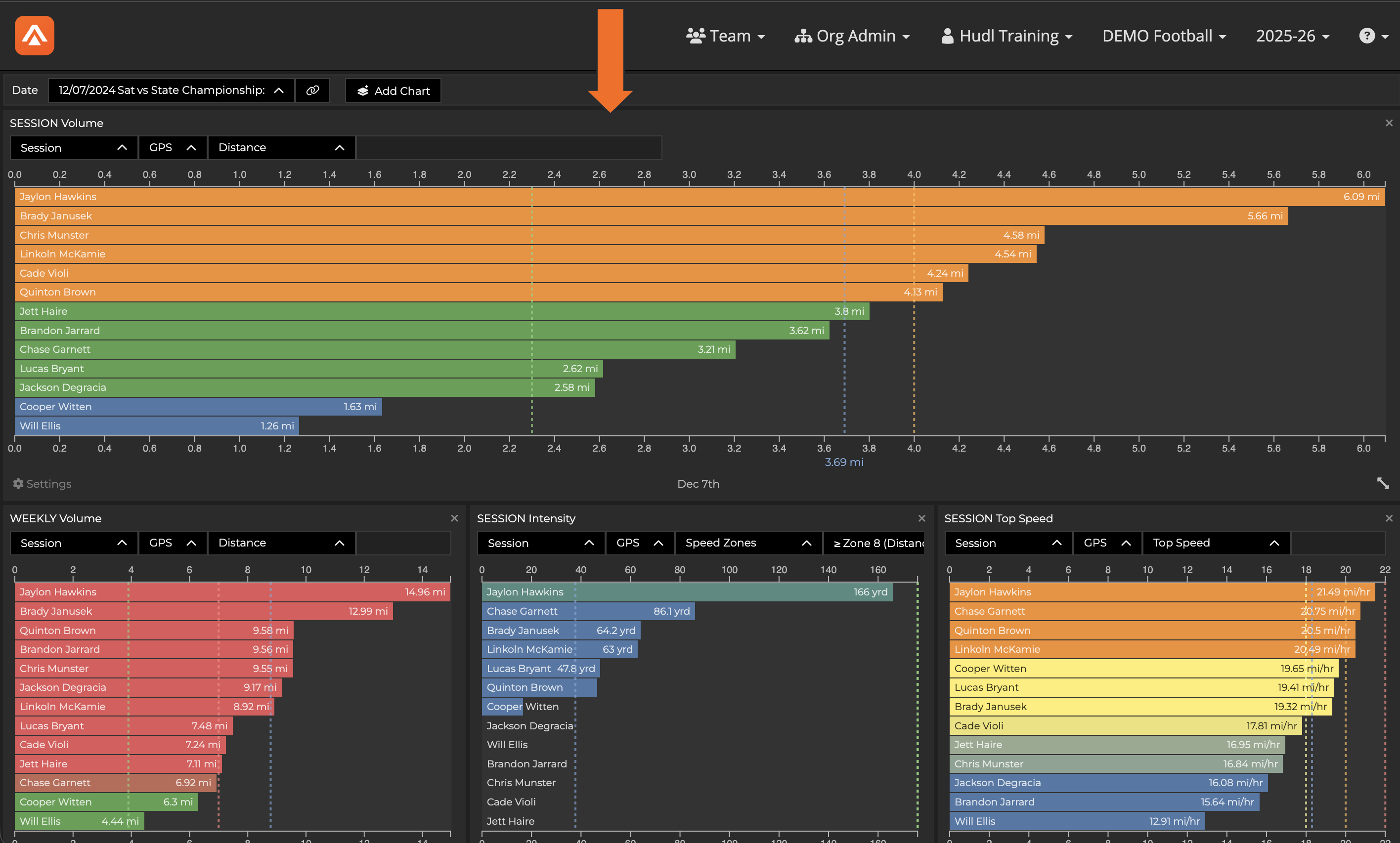
Task: Open the help question mark menu
Action: pos(1373,36)
